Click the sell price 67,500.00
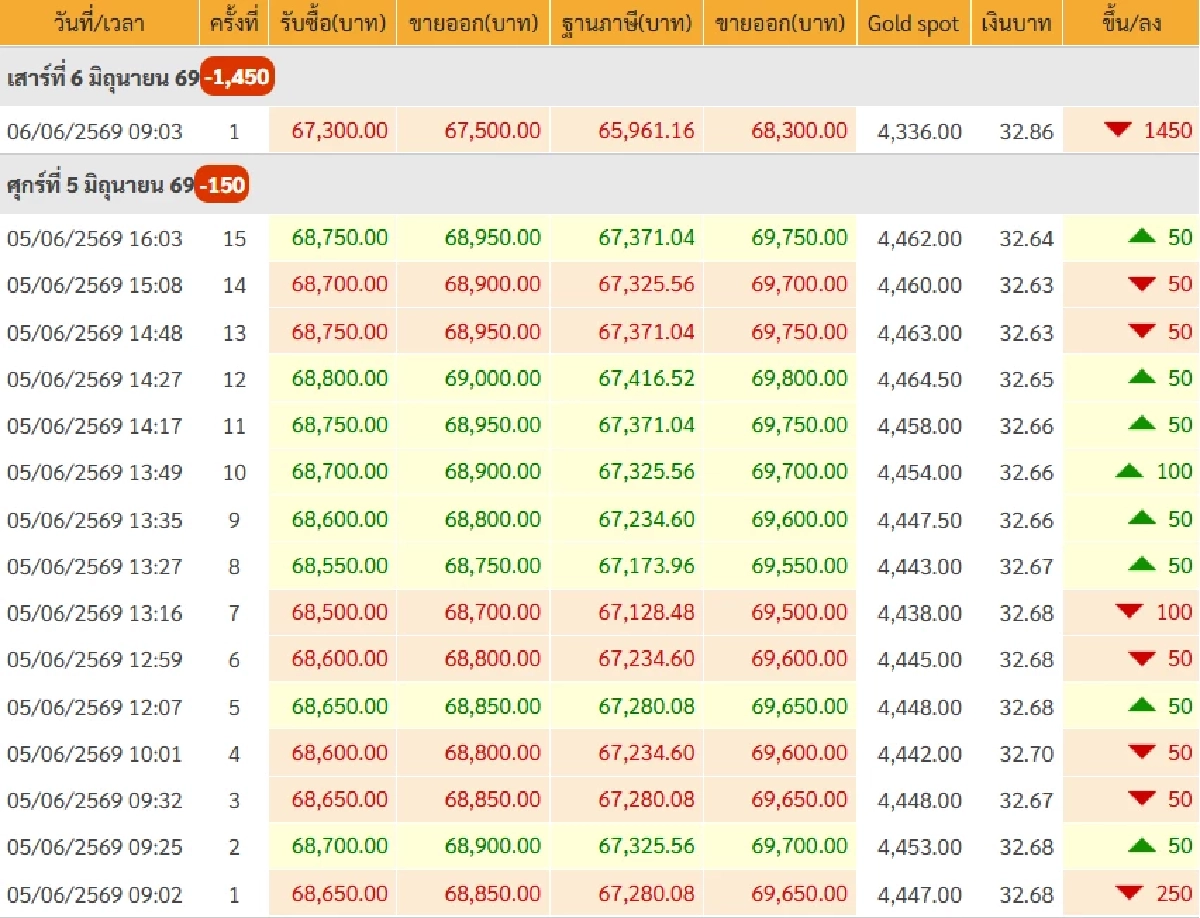The width and height of the screenshot is (1200, 918). 493,130
